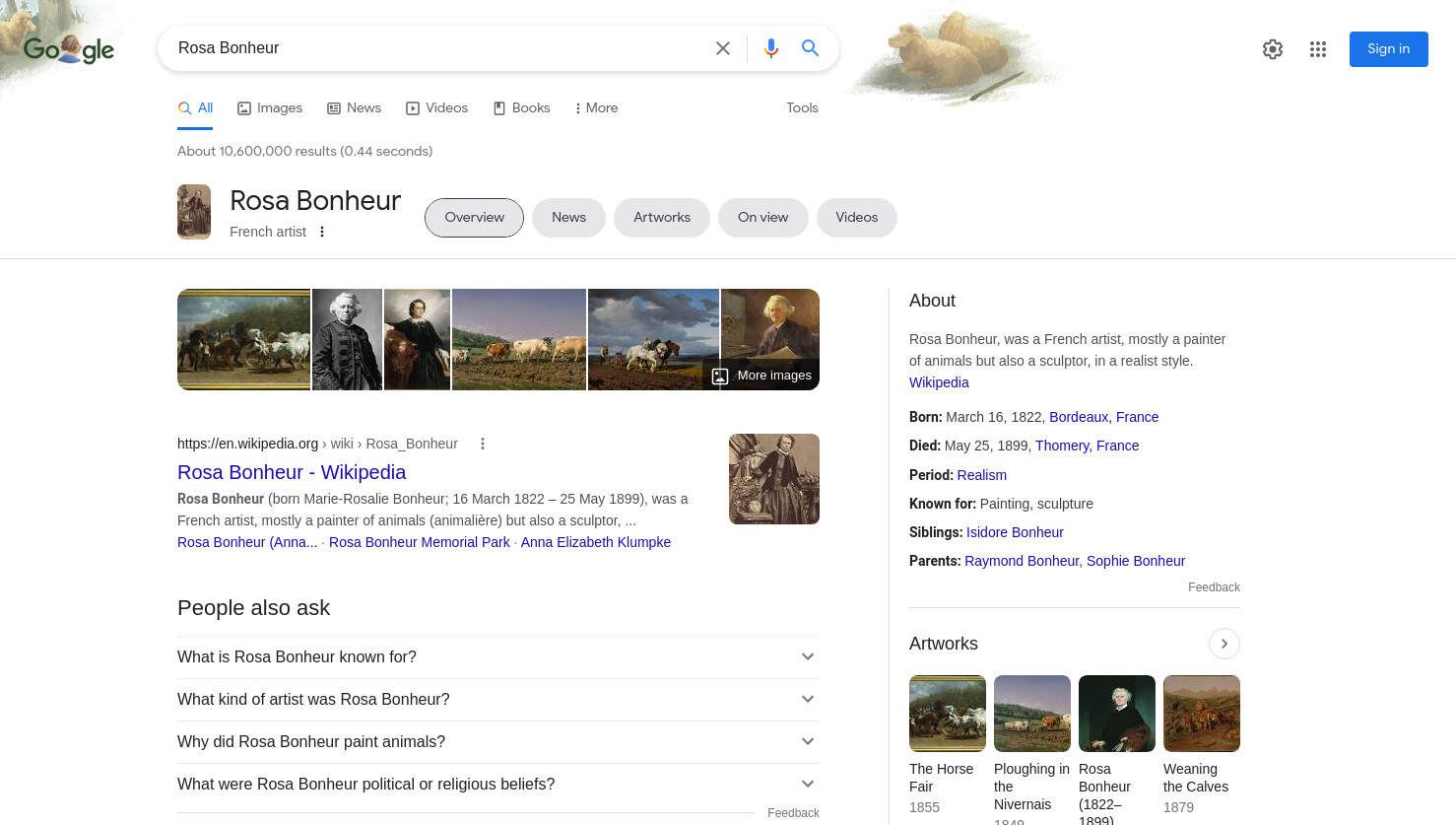Image resolution: width=1456 pixels, height=825 pixels.
Task: Expand Artworks with the arrow button
Action: point(1224,644)
